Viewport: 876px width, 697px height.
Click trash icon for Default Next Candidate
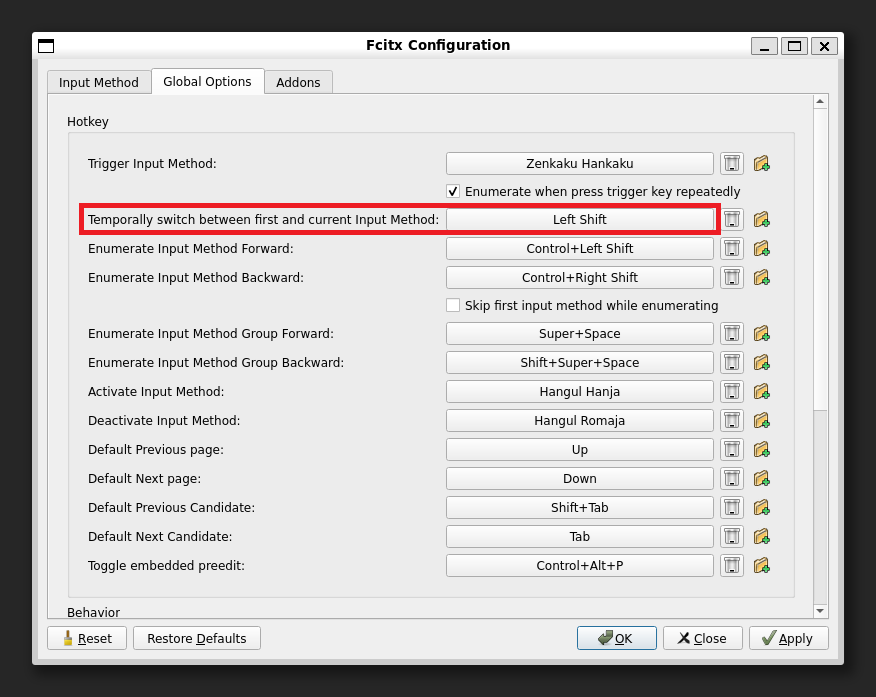(x=732, y=537)
